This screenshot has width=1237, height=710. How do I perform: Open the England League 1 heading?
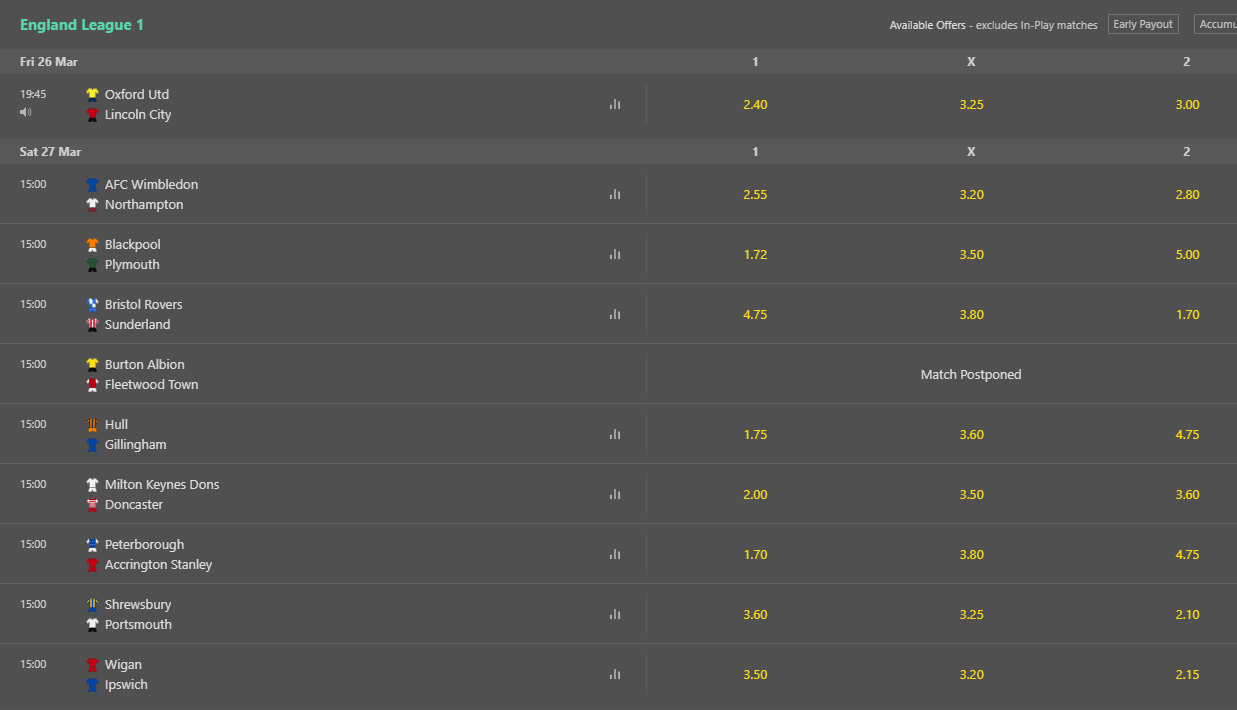click(x=82, y=25)
